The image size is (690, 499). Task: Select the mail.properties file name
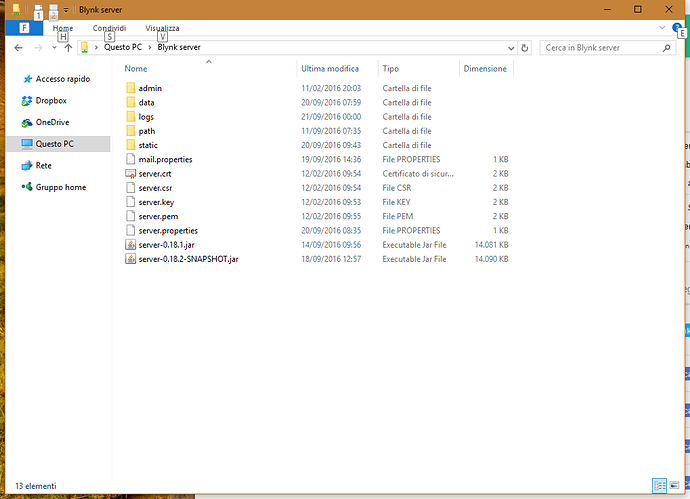point(165,159)
